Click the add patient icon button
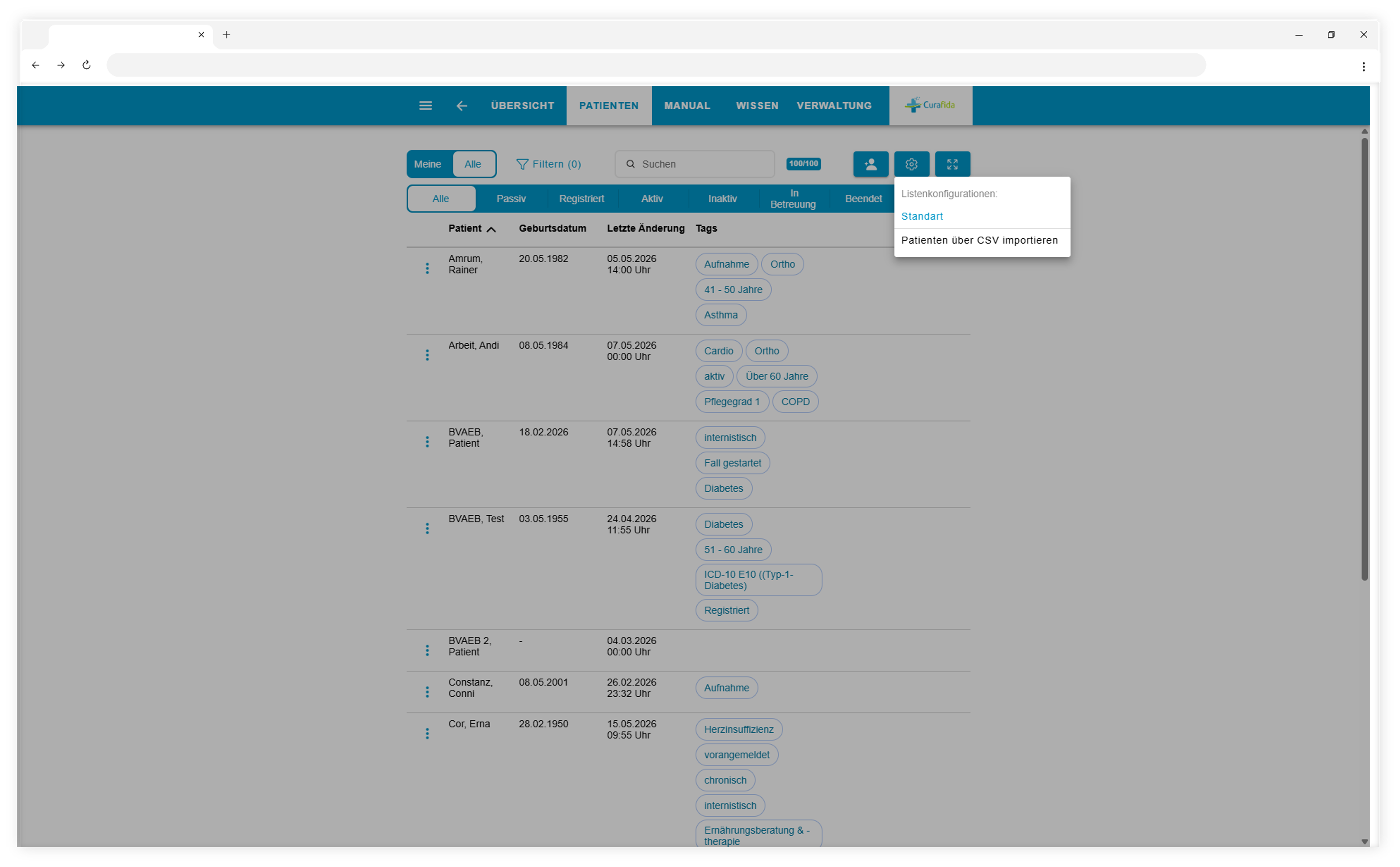This screenshot has width=1400, height=867. [870, 164]
